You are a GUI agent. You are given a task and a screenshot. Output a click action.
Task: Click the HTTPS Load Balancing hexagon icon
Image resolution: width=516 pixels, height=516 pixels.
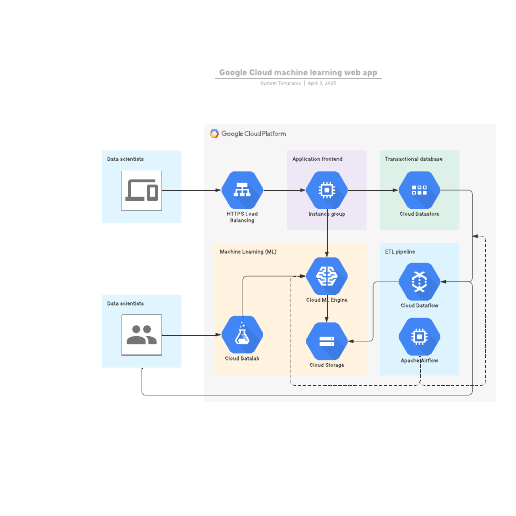[x=242, y=190]
